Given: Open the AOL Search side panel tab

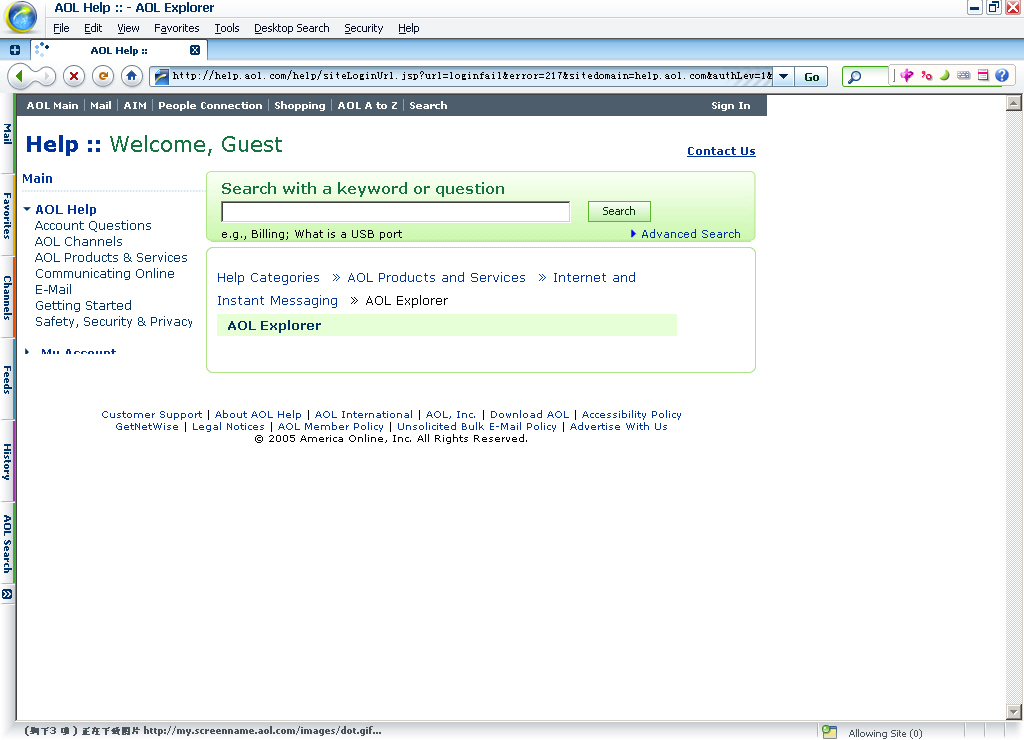Looking at the screenshot, I should 7,544.
